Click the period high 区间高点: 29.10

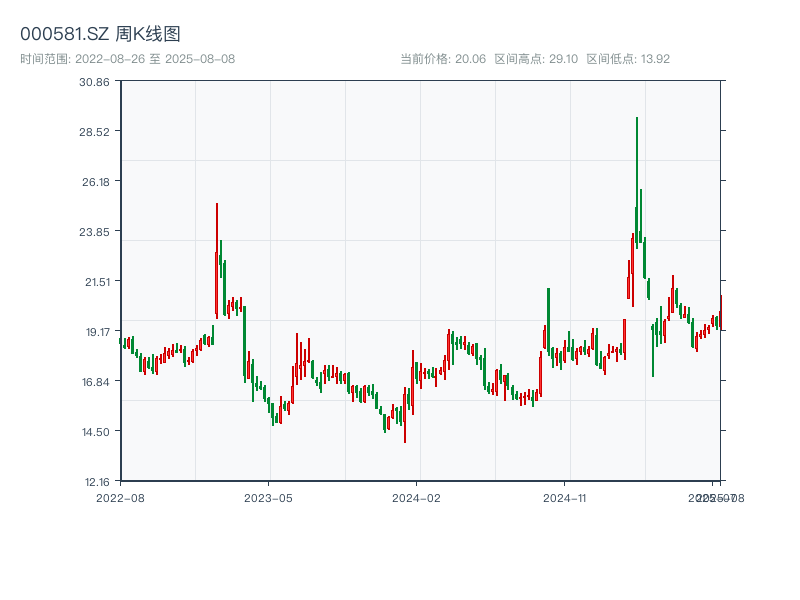coord(536,59)
